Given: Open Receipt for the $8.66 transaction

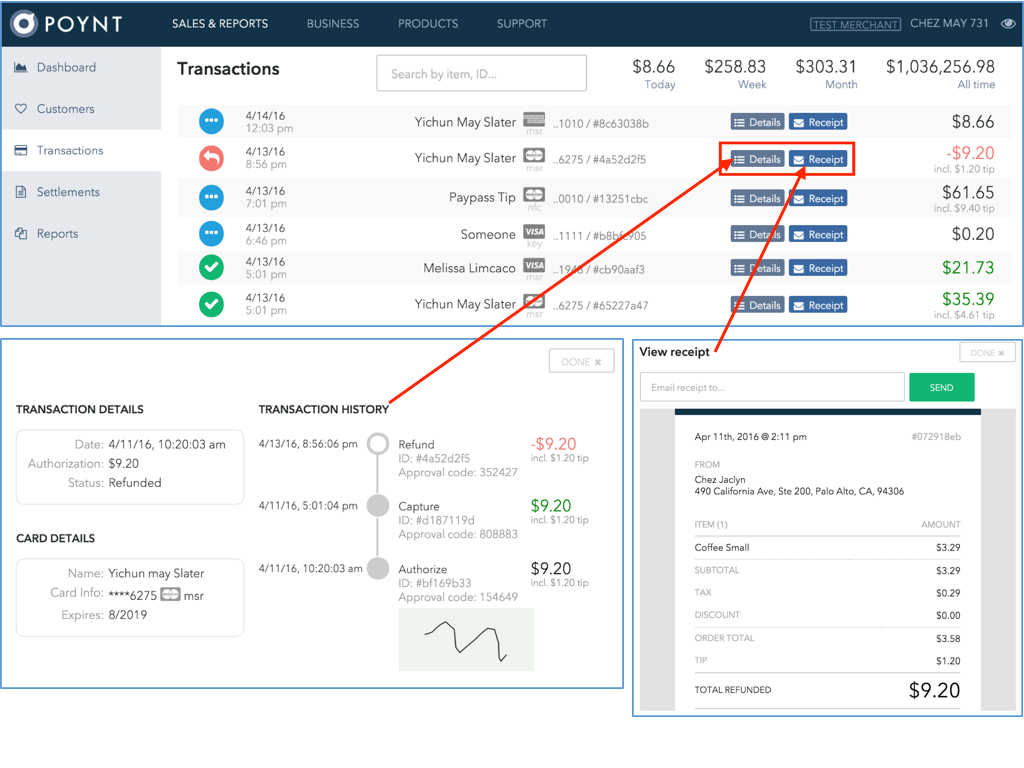Looking at the screenshot, I should (818, 122).
